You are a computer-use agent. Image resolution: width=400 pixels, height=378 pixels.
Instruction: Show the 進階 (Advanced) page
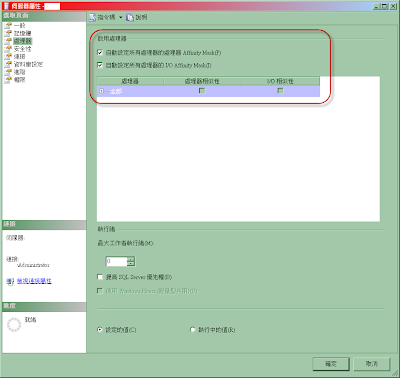coord(19,72)
